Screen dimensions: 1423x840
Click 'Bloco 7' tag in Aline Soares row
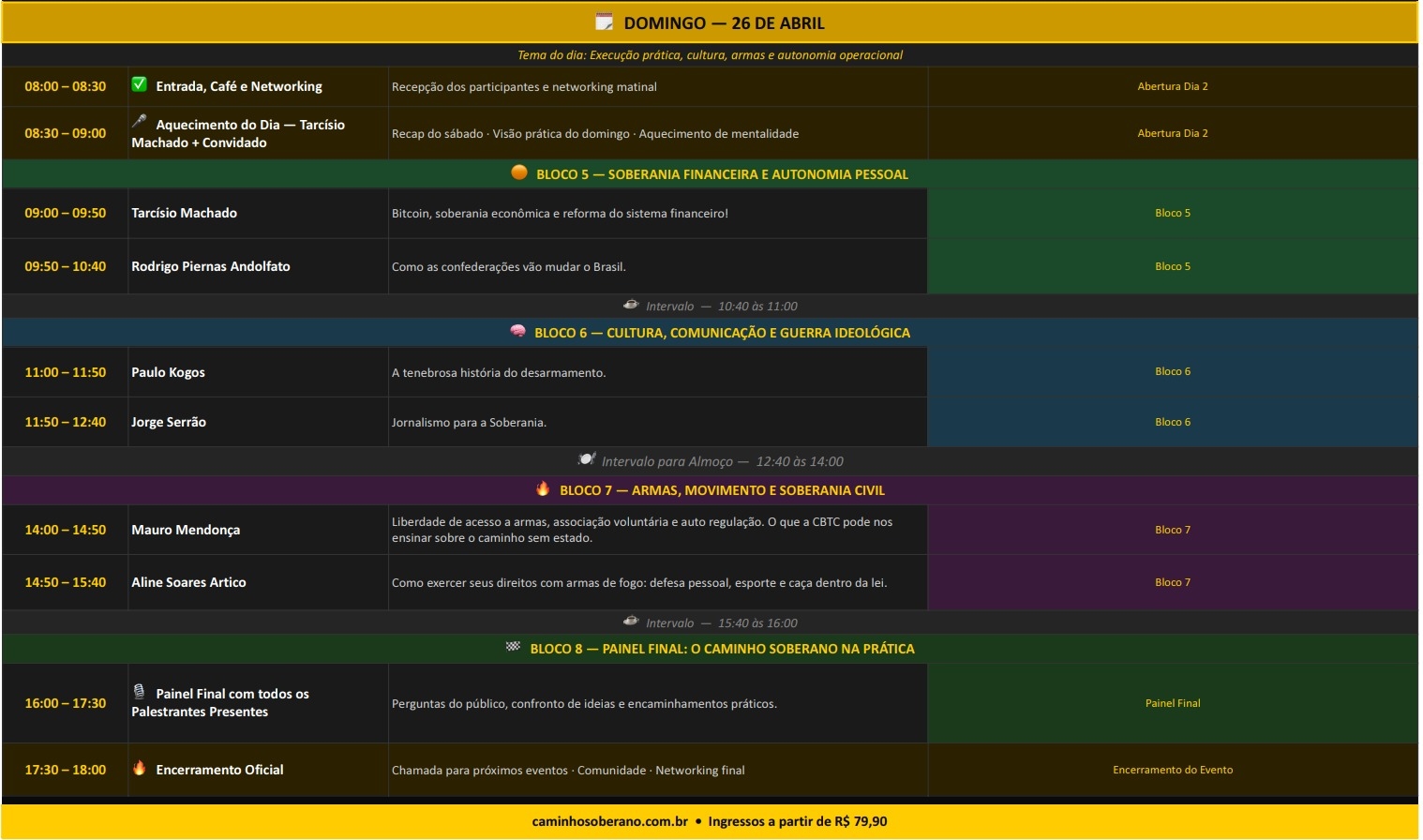pos(1173,582)
